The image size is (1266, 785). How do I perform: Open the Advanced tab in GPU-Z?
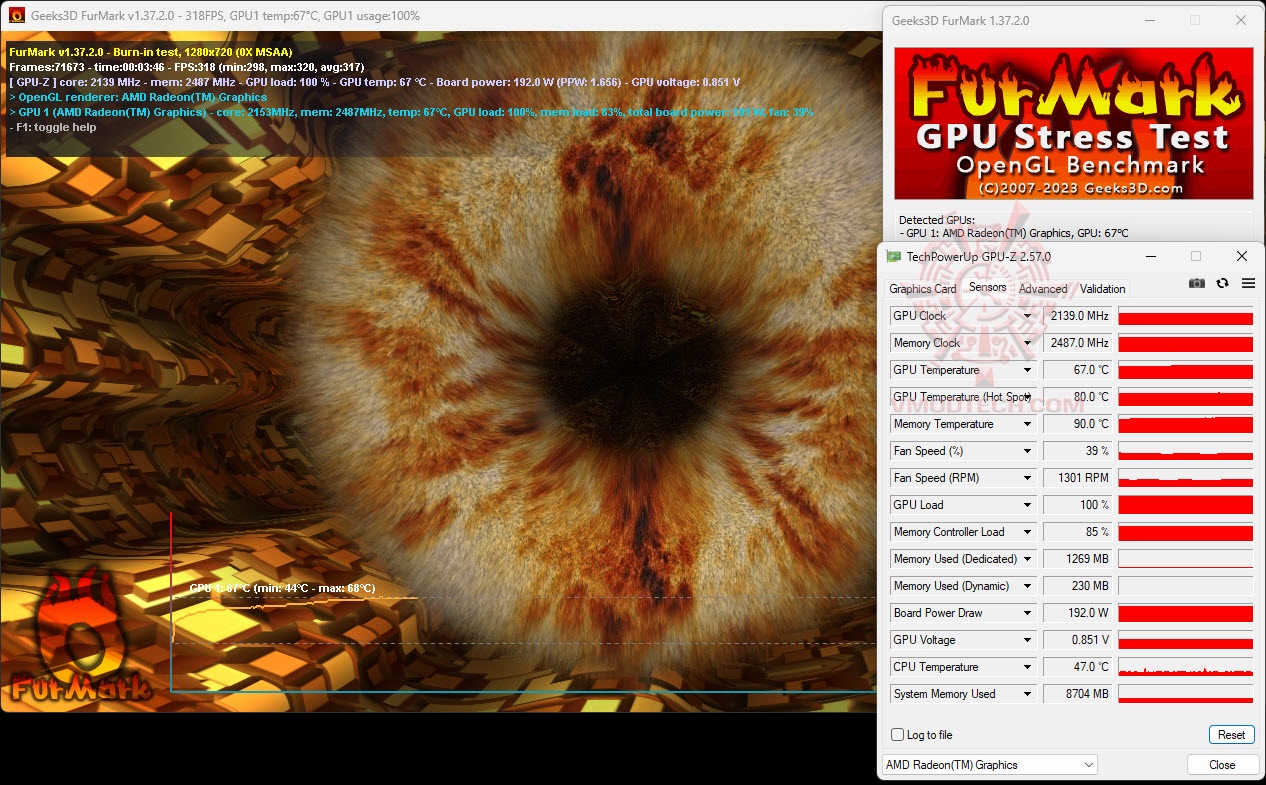[1043, 289]
